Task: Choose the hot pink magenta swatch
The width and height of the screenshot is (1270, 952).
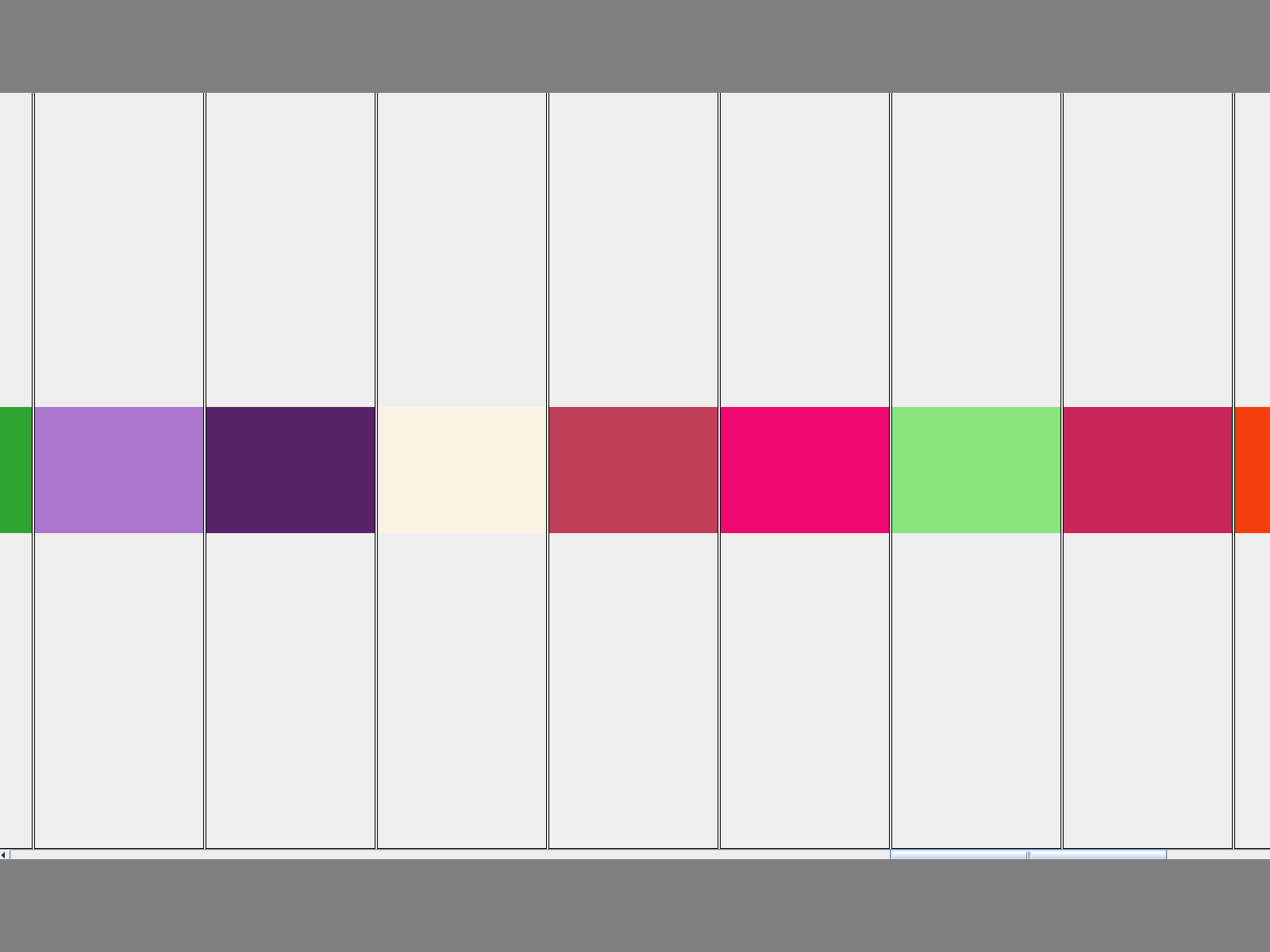Action: [805, 470]
